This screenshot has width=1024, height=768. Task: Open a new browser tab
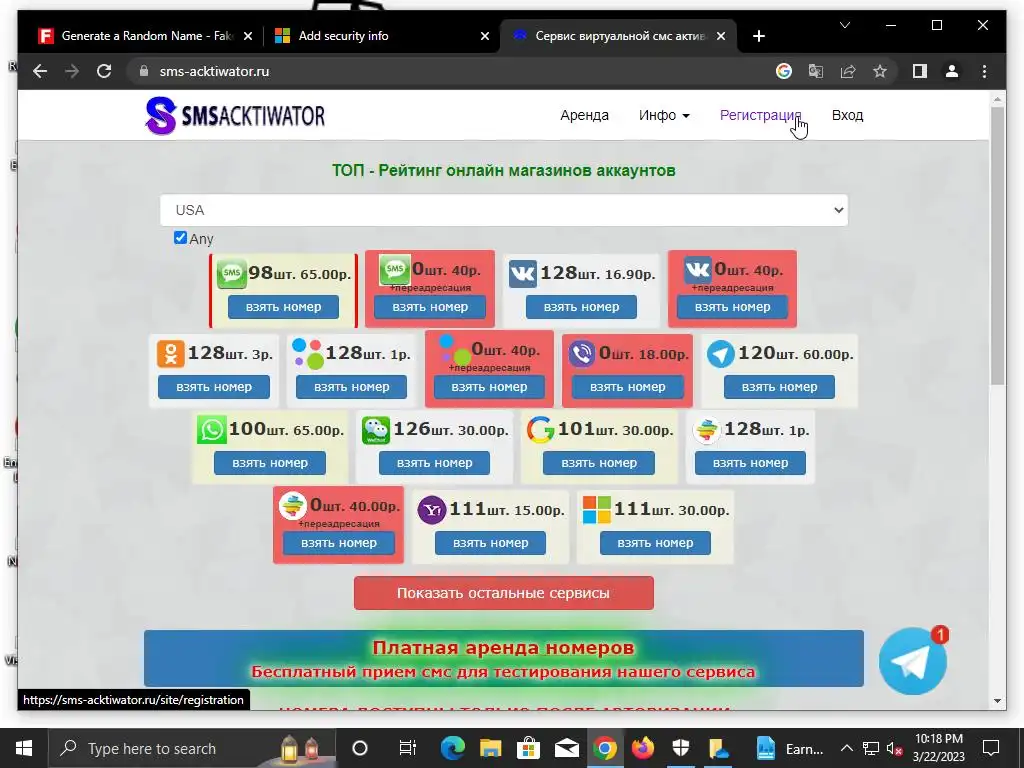click(758, 37)
